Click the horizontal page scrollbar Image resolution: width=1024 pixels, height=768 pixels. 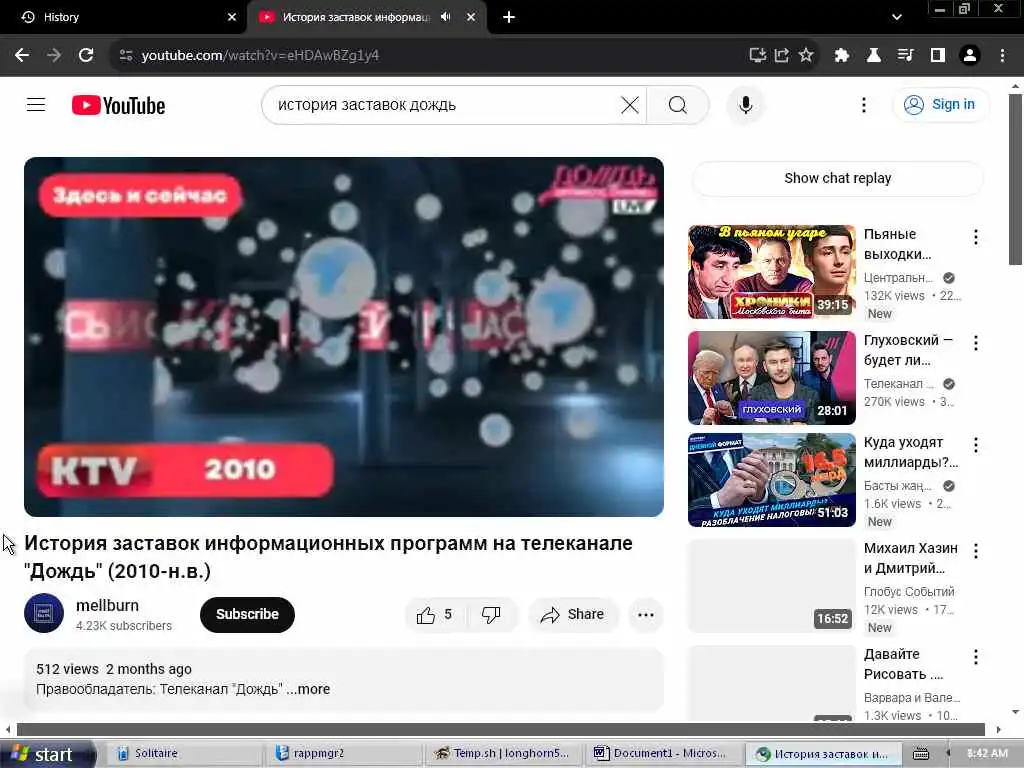pyautogui.click(x=500, y=729)
